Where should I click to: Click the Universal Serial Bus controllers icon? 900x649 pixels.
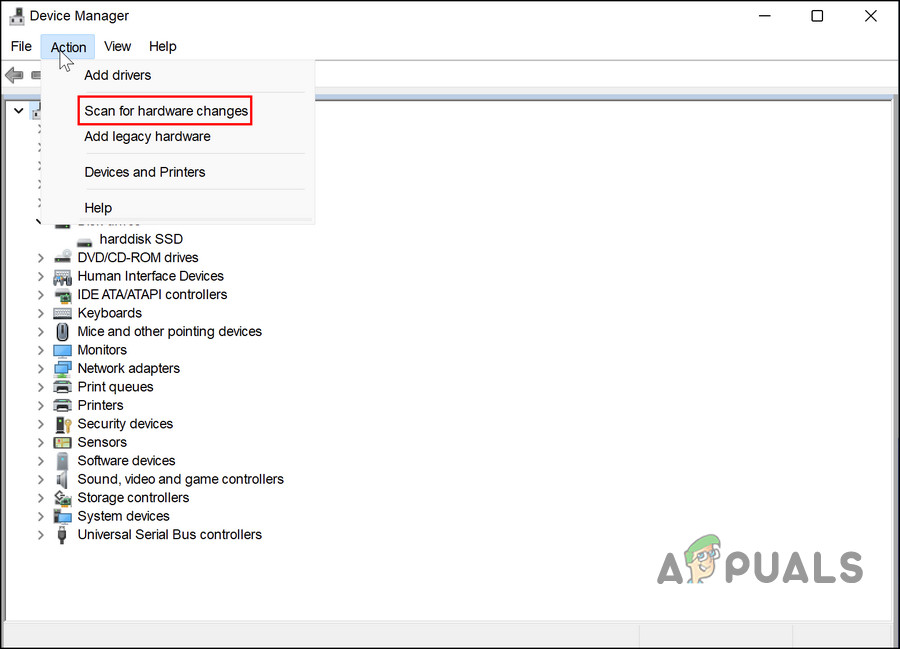[x=63, y=535]
